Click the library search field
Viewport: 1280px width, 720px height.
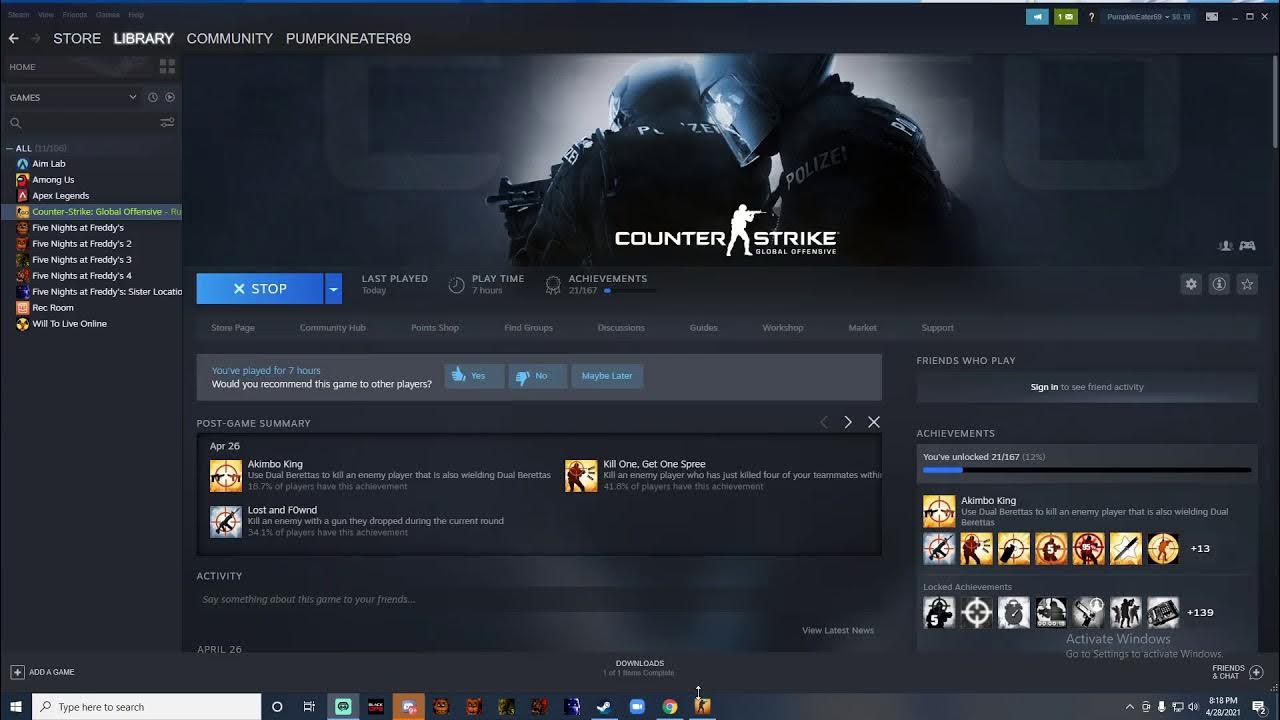(82, 122)
